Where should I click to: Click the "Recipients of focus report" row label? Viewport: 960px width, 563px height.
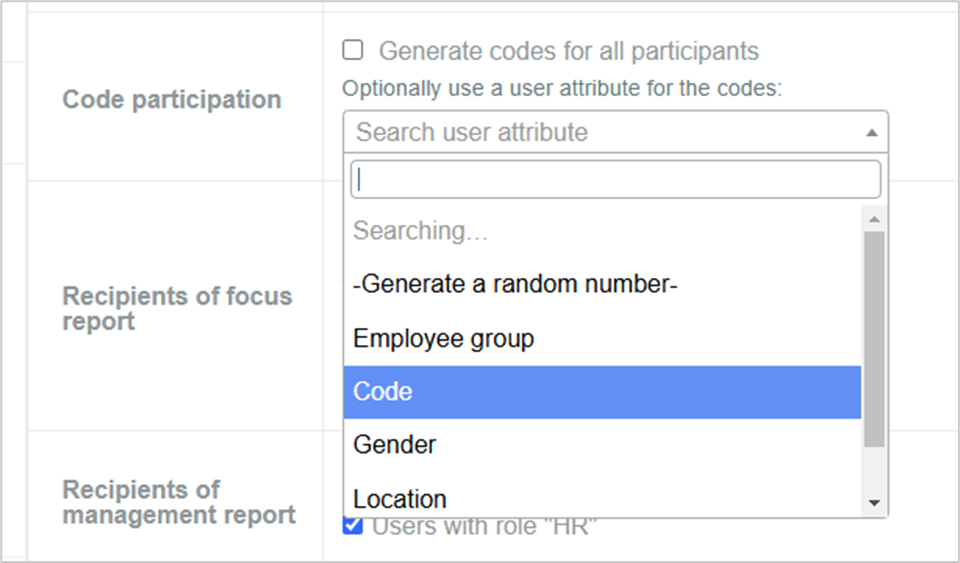[178, 308]
